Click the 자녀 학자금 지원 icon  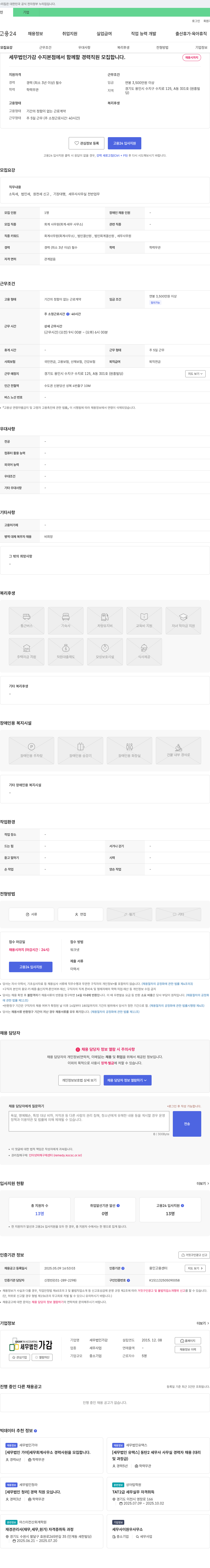pyautogui.click(x=183, y=620)
